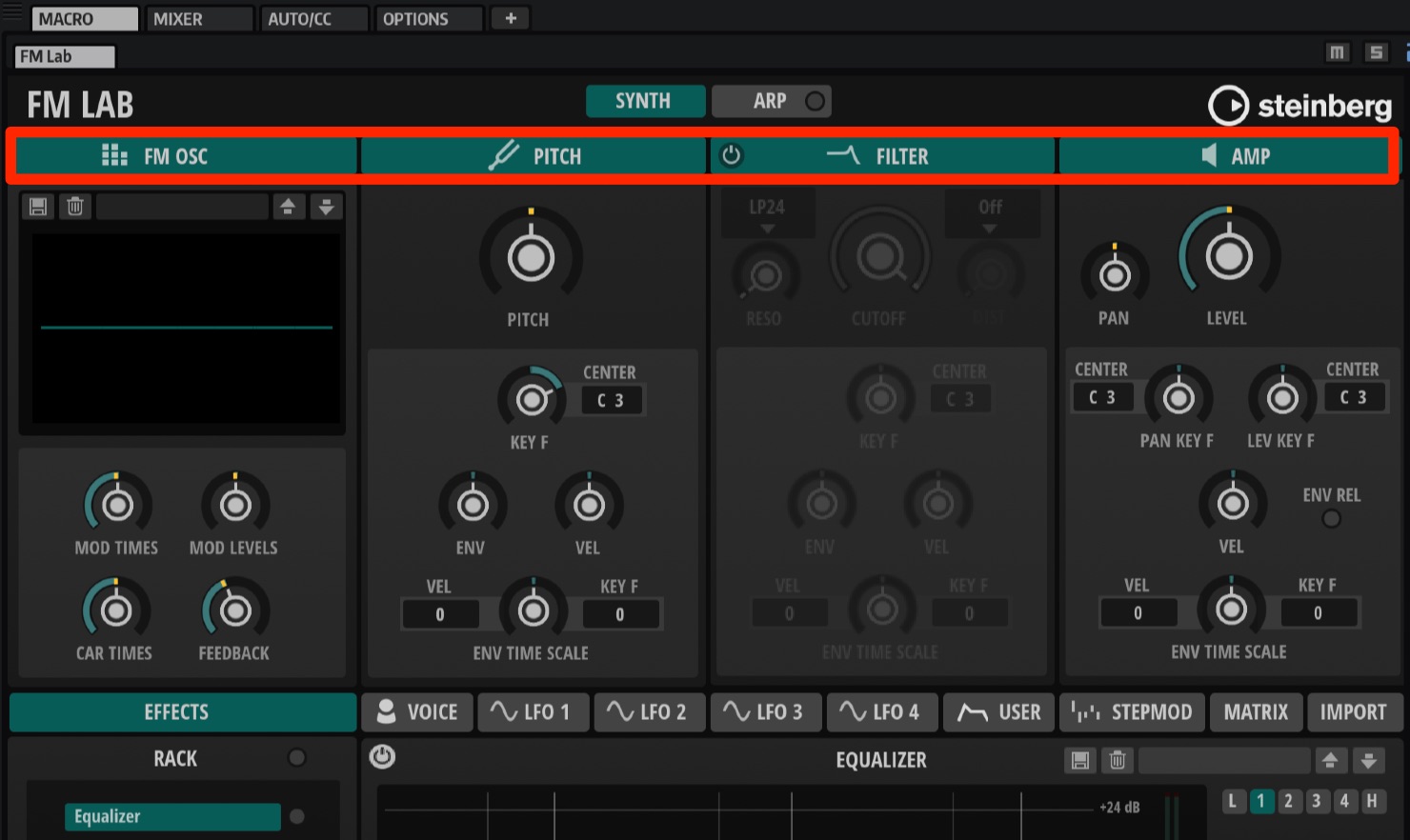Image resolution: width=1410 pixels, height=840 pixels.
Task: Open the LP24 filter type dropdown
Action: pyautogui.click(x=767, y=213)
